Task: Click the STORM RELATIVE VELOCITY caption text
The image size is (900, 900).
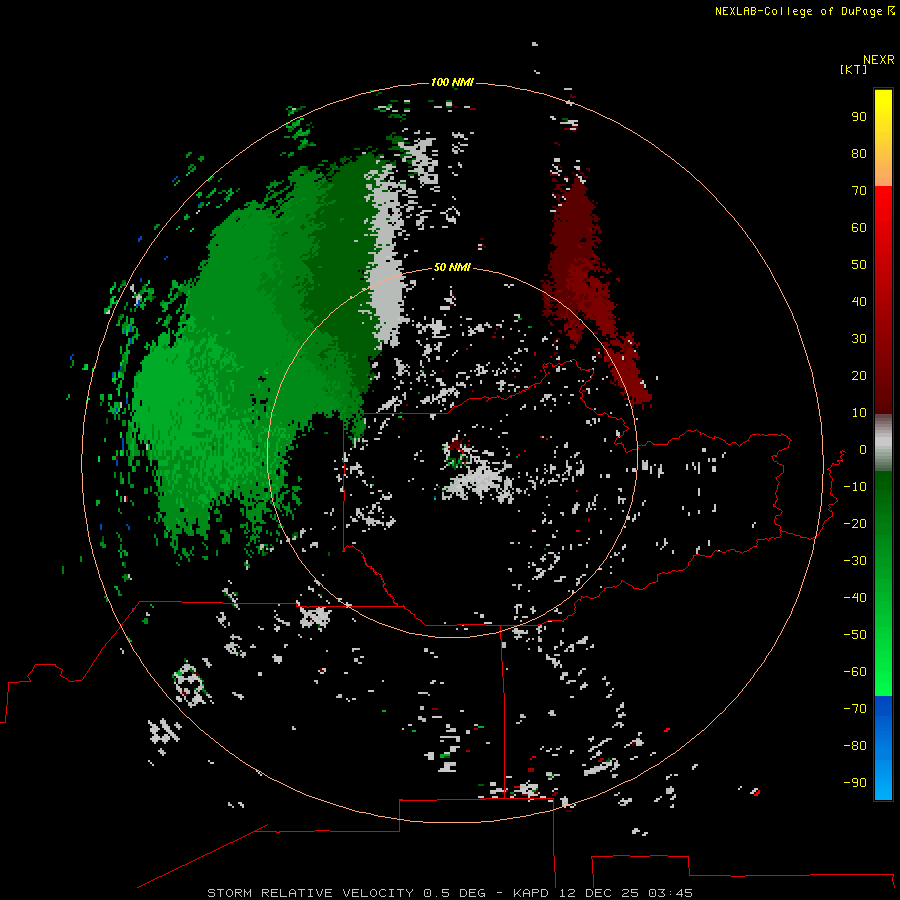Action: tap(310, 893)
